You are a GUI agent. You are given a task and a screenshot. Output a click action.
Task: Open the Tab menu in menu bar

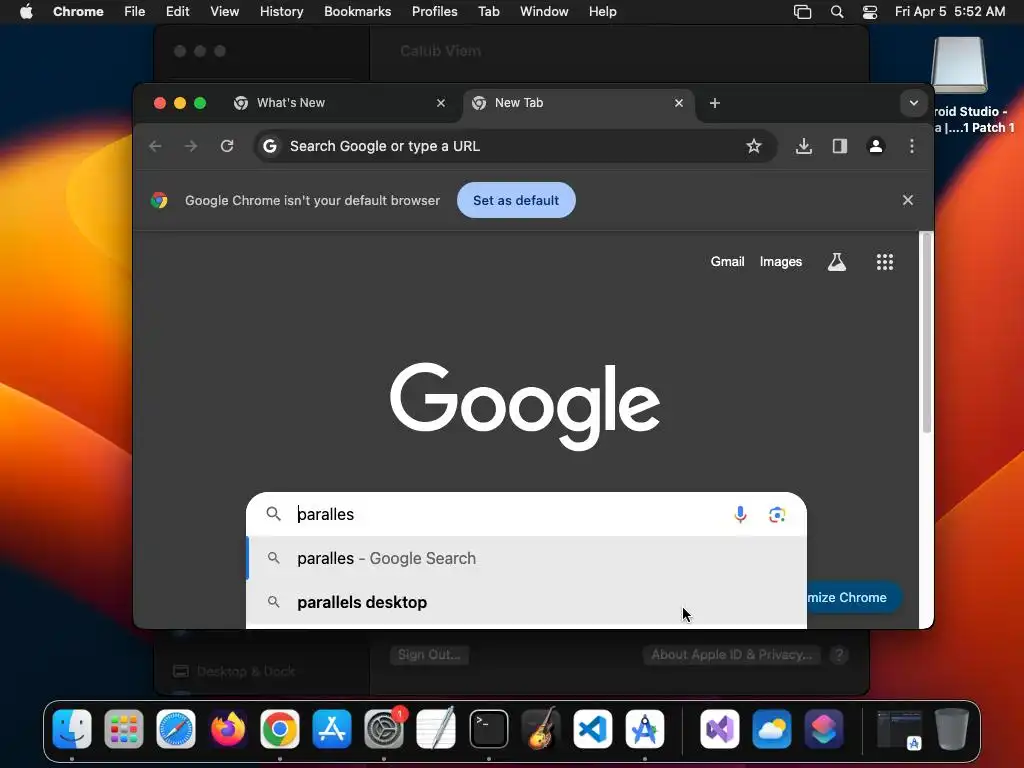click(x=488, y=12)
